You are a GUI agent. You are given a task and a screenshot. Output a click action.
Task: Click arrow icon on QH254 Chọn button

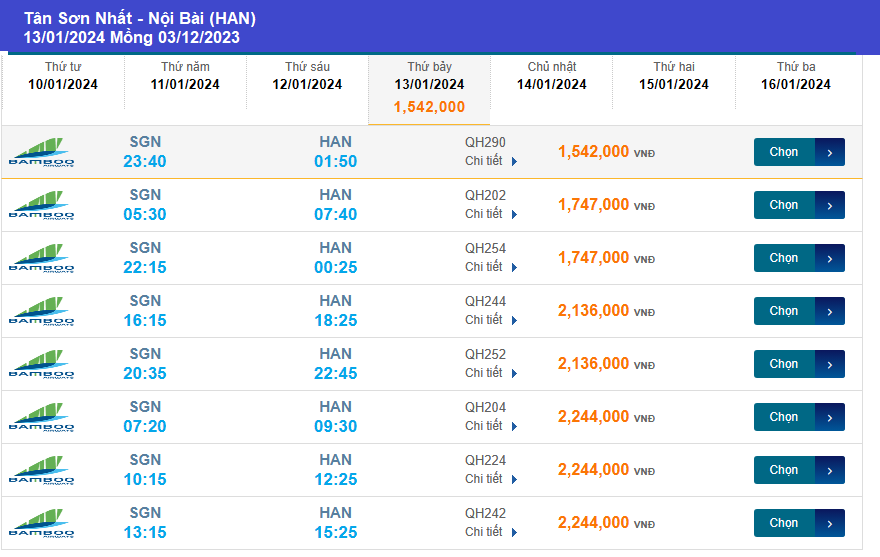click(830, 258)
